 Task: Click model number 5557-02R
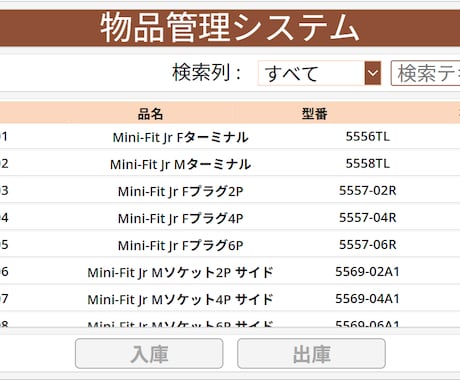coord(367,191)
